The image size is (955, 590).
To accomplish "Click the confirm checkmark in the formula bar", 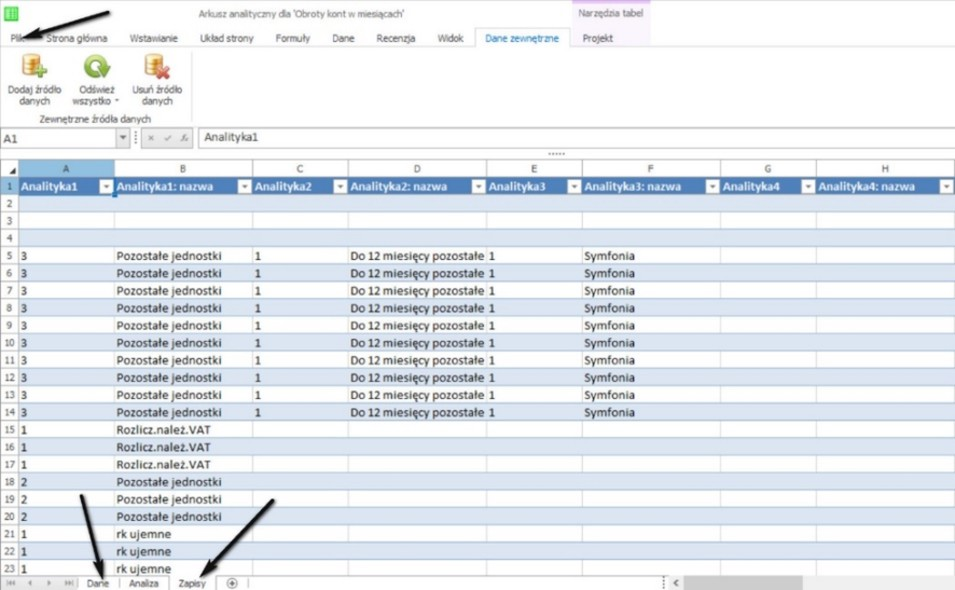I will point(167,138).
